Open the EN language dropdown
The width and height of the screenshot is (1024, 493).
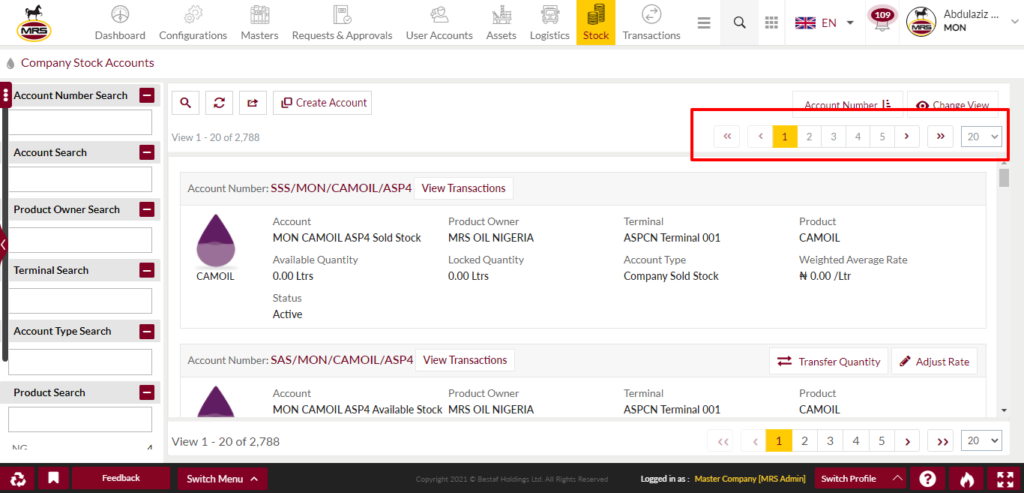click(824, 23)
